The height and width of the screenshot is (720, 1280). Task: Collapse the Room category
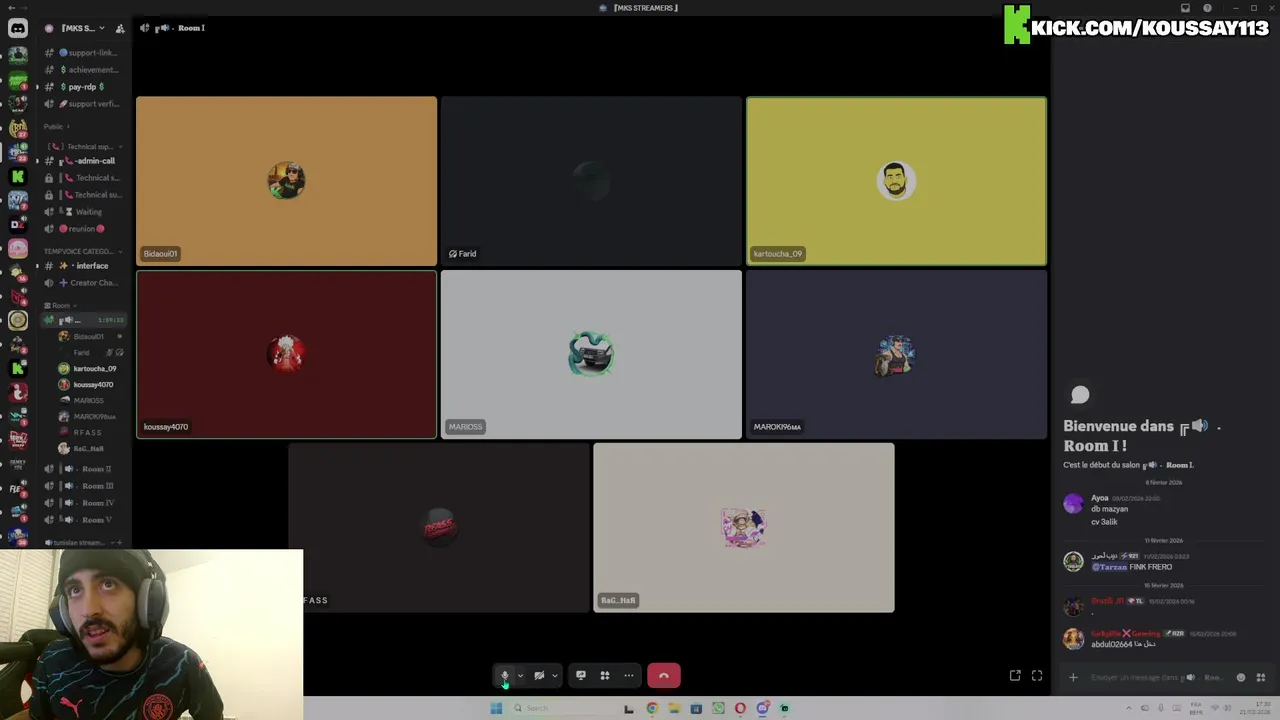pos(60,306)
